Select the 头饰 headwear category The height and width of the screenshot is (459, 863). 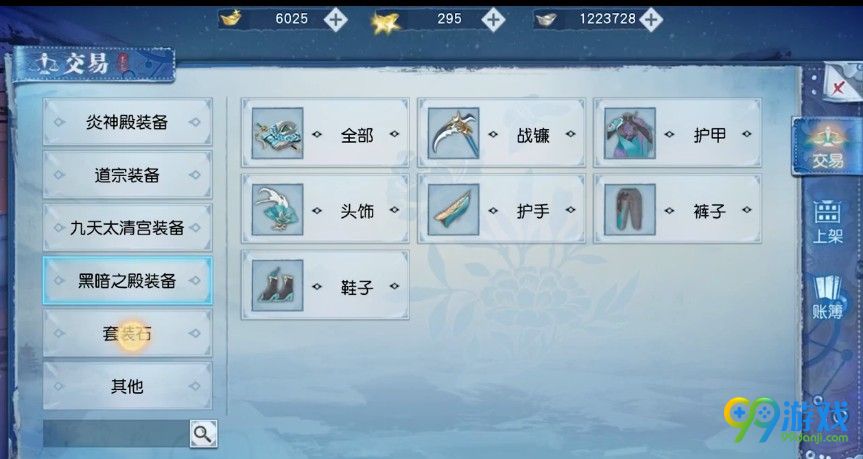click(325, 209)
